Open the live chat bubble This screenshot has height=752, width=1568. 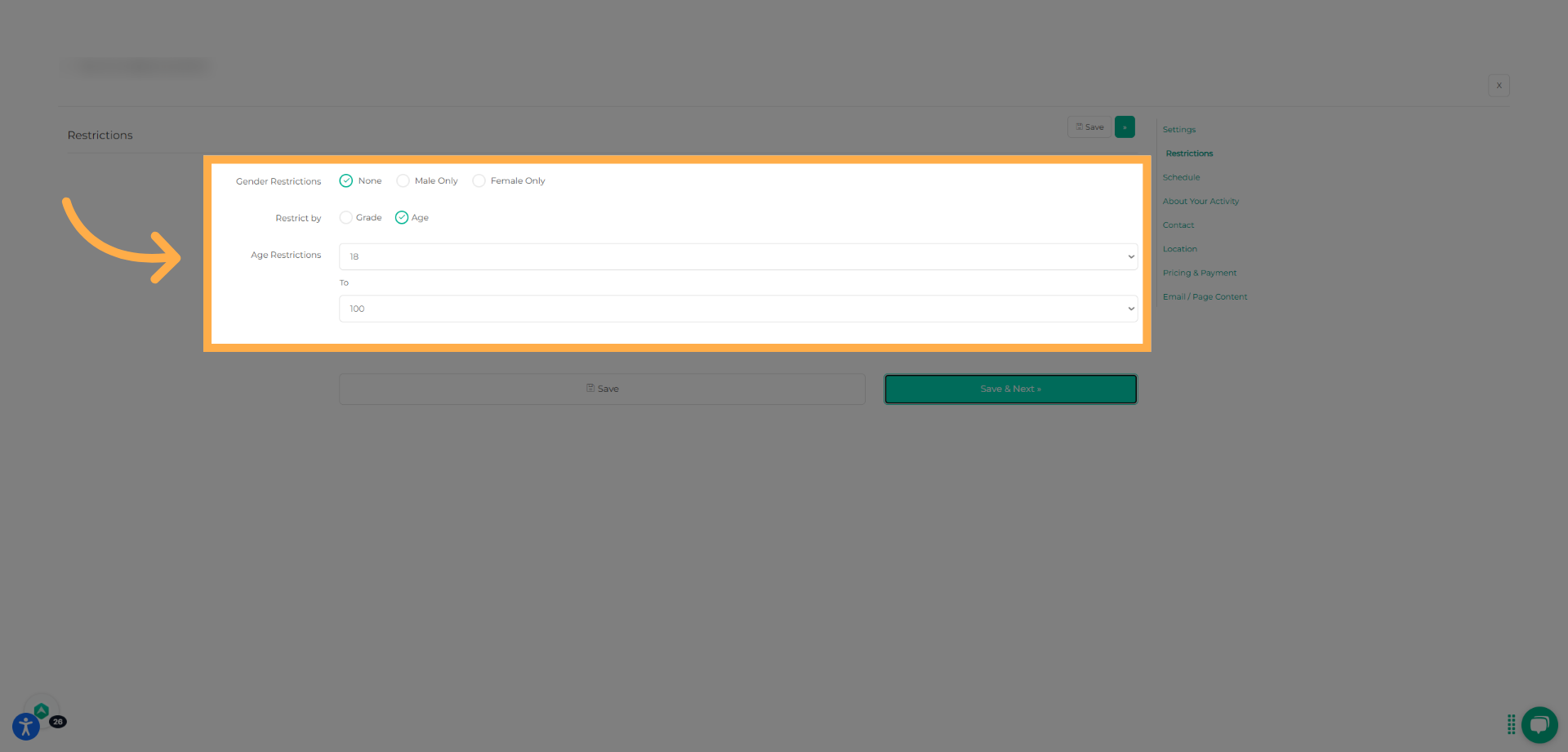1539,724
